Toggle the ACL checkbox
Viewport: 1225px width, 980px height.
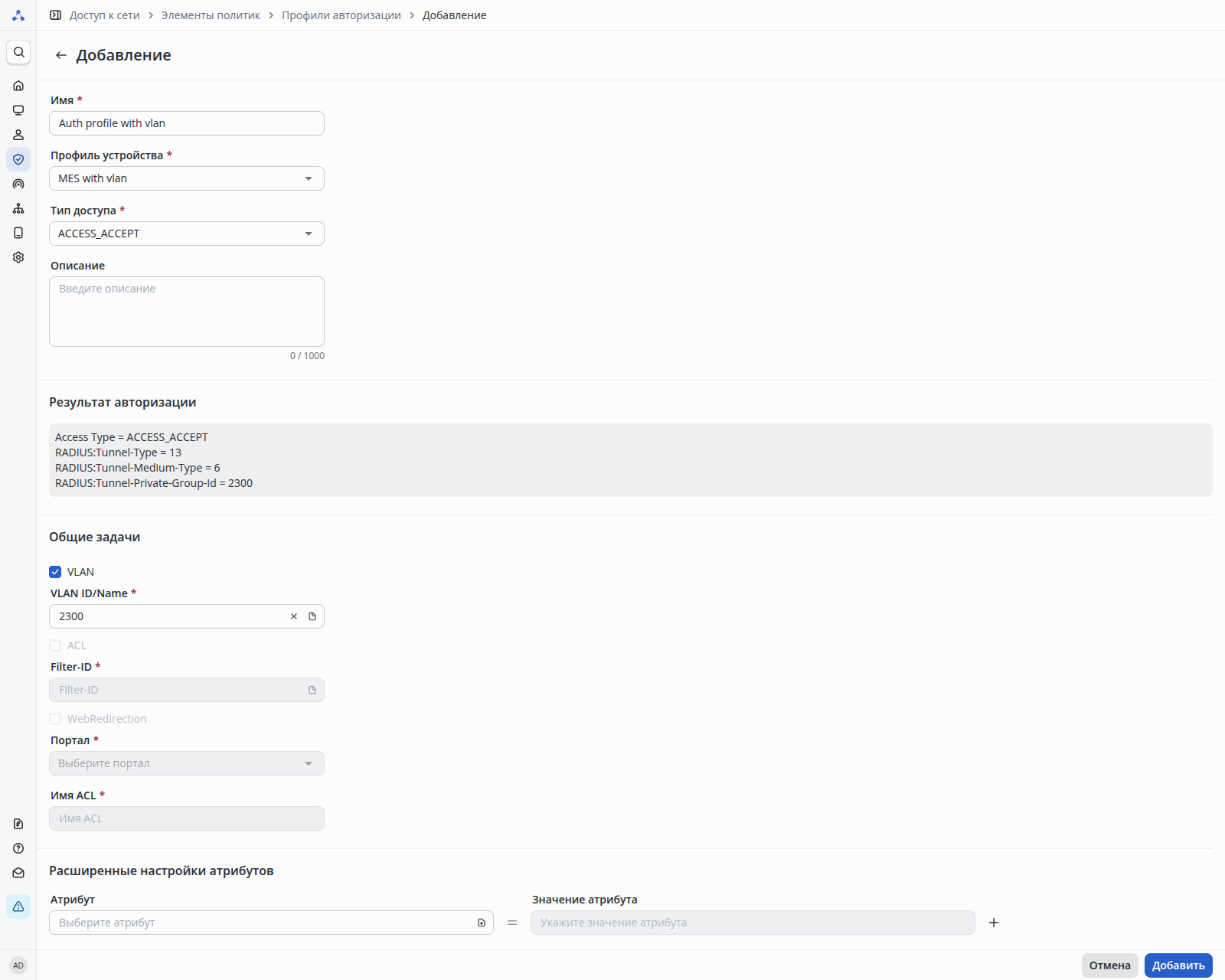coord(55,645)
